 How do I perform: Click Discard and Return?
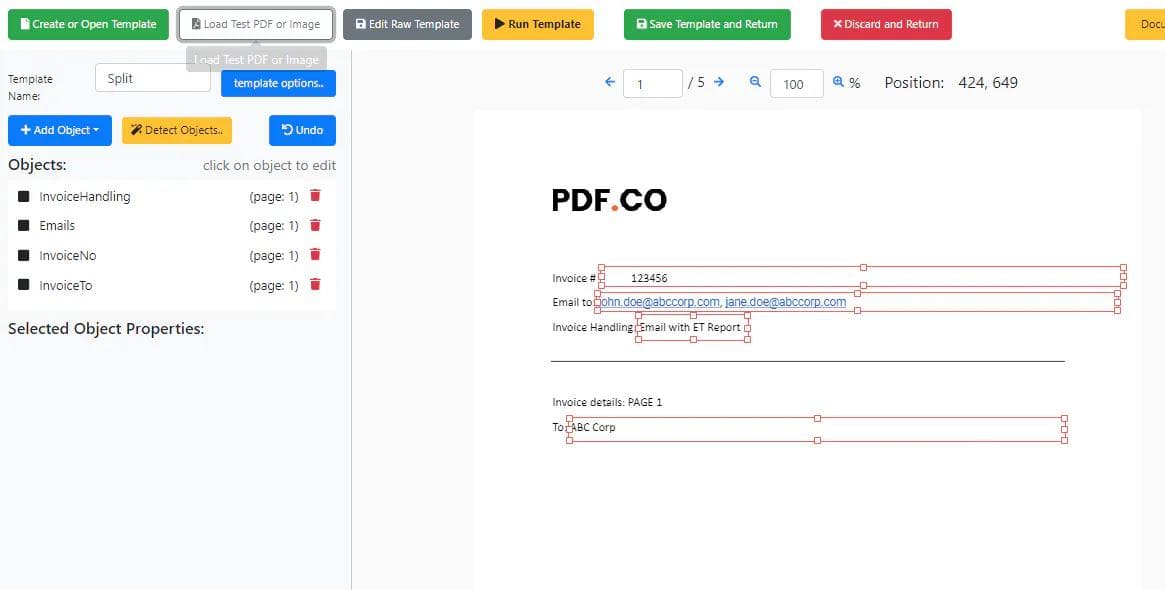pyautogui.click(x=886, y=23)
